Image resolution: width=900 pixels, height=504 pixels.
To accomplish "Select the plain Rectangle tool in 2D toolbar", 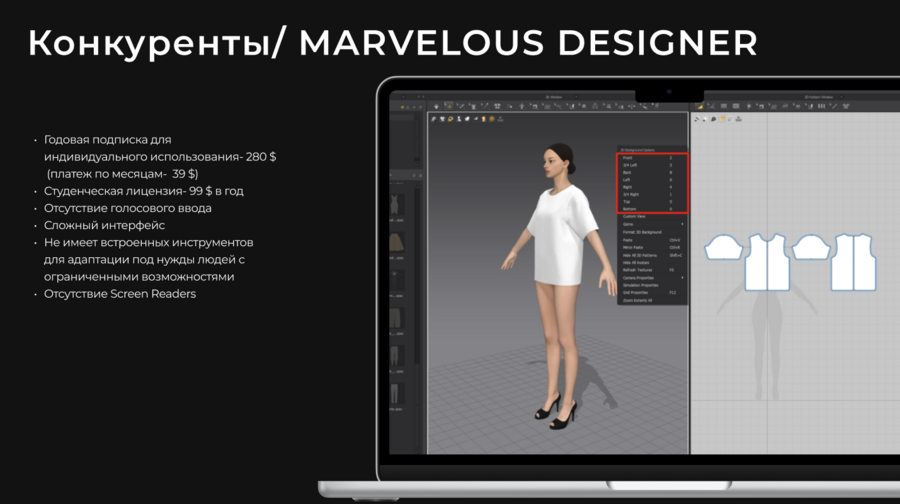I will pyautogui.click(x=724, y=106).
